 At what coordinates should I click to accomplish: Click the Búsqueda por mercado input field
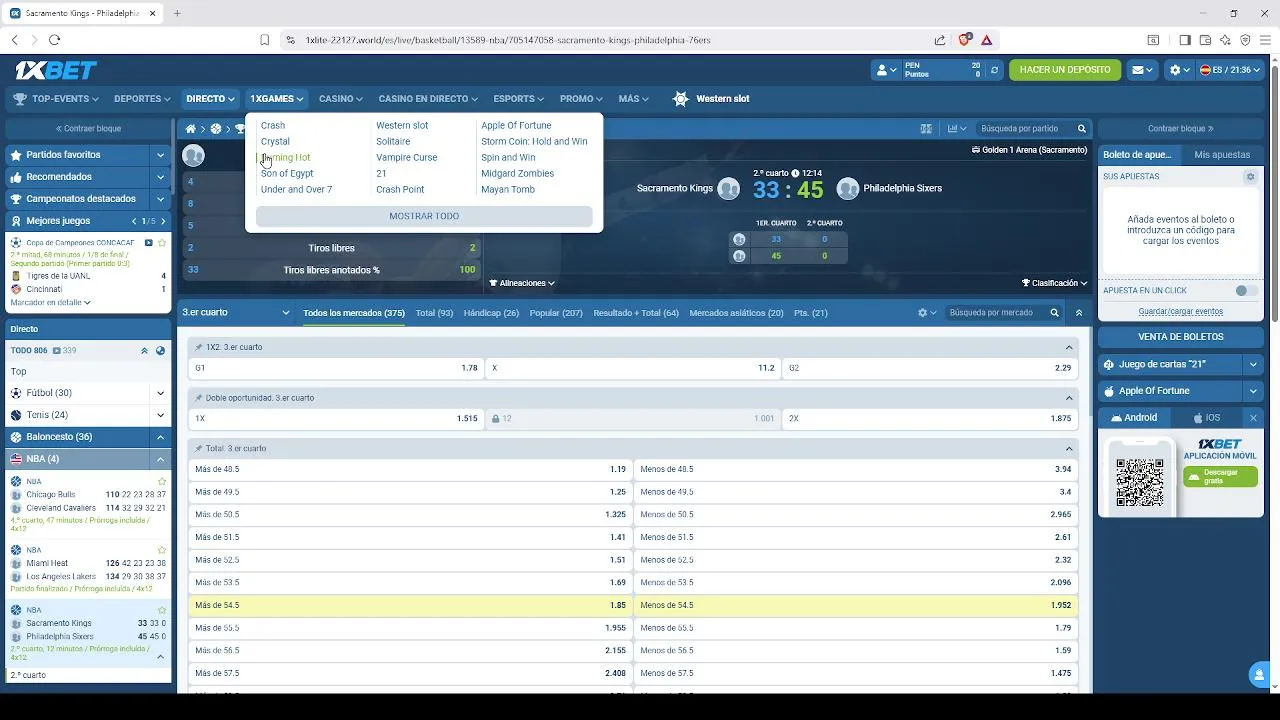(996, 313)
